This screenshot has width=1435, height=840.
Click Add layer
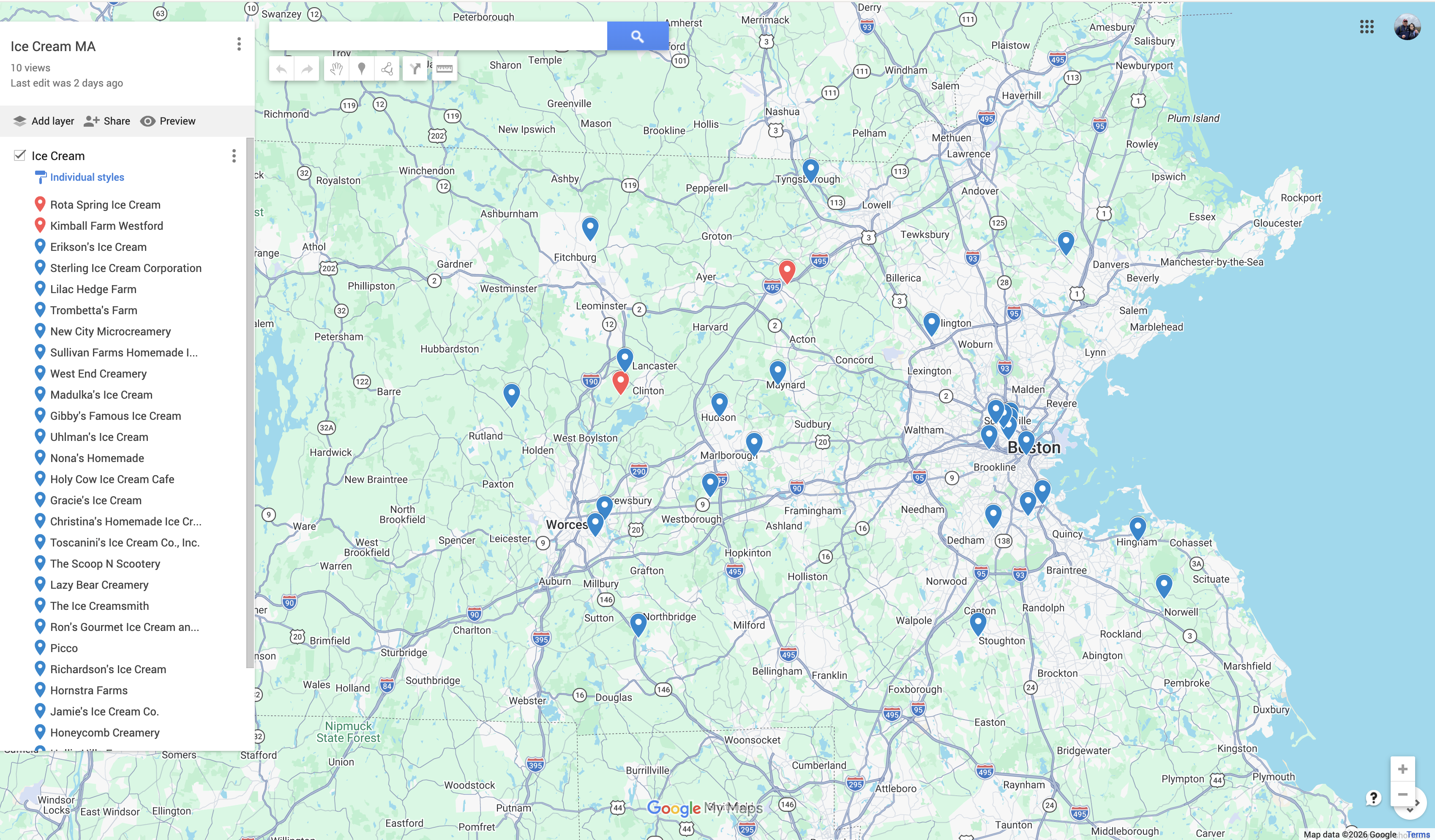44,121
